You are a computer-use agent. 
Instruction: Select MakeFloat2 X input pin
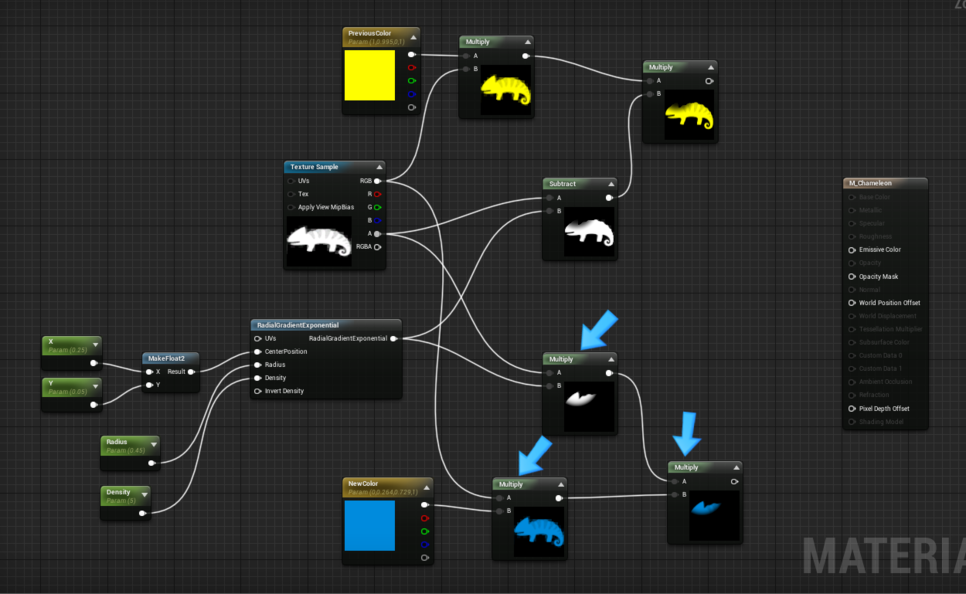(x=149, y=372)
